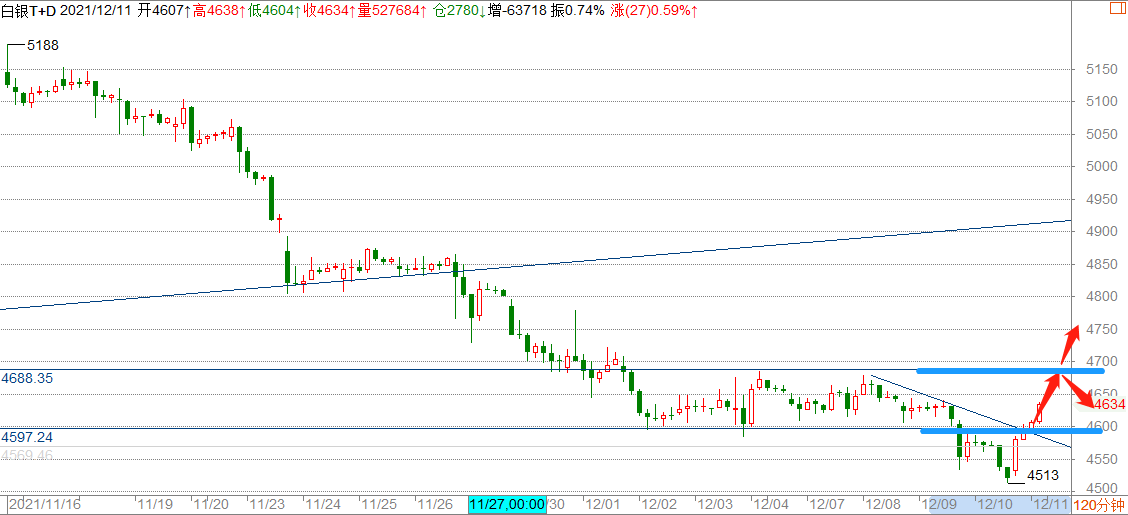Image resolution: width=1128 pixels, height=515 pixels.
Task: Click the highlighted 11/27,00:00 time marker
Action: pos(507,506)
